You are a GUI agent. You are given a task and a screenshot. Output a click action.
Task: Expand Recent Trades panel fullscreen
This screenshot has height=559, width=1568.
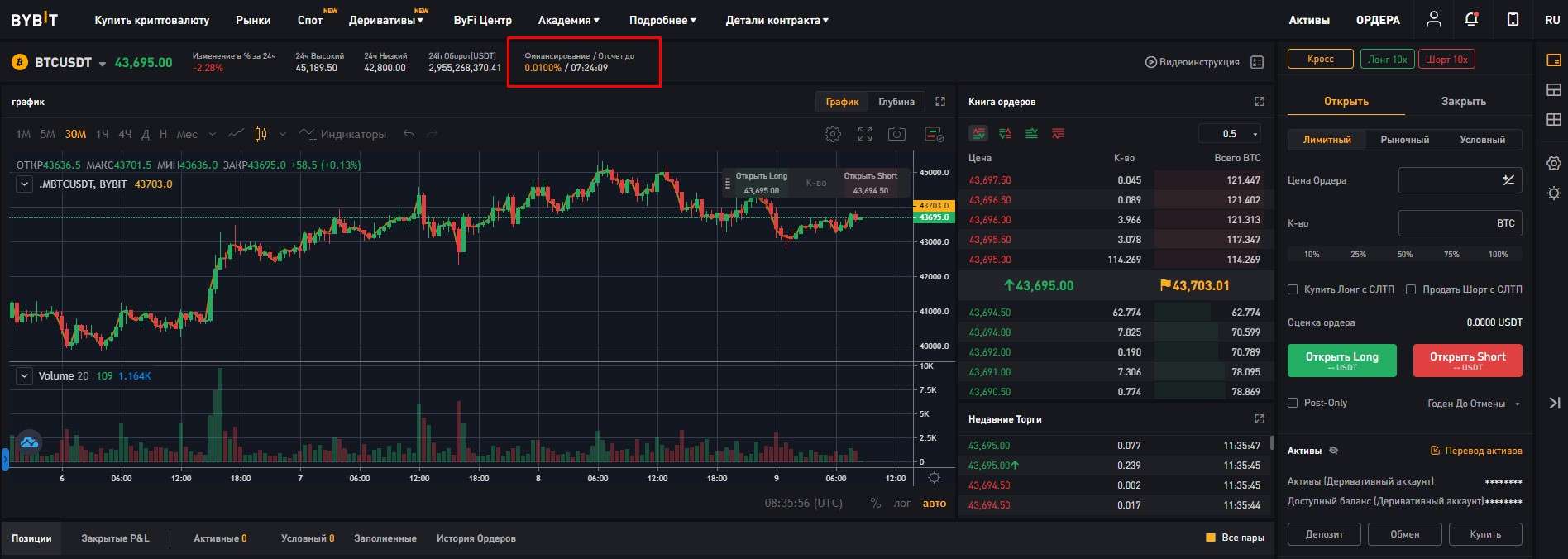[x=1260, y=418]
